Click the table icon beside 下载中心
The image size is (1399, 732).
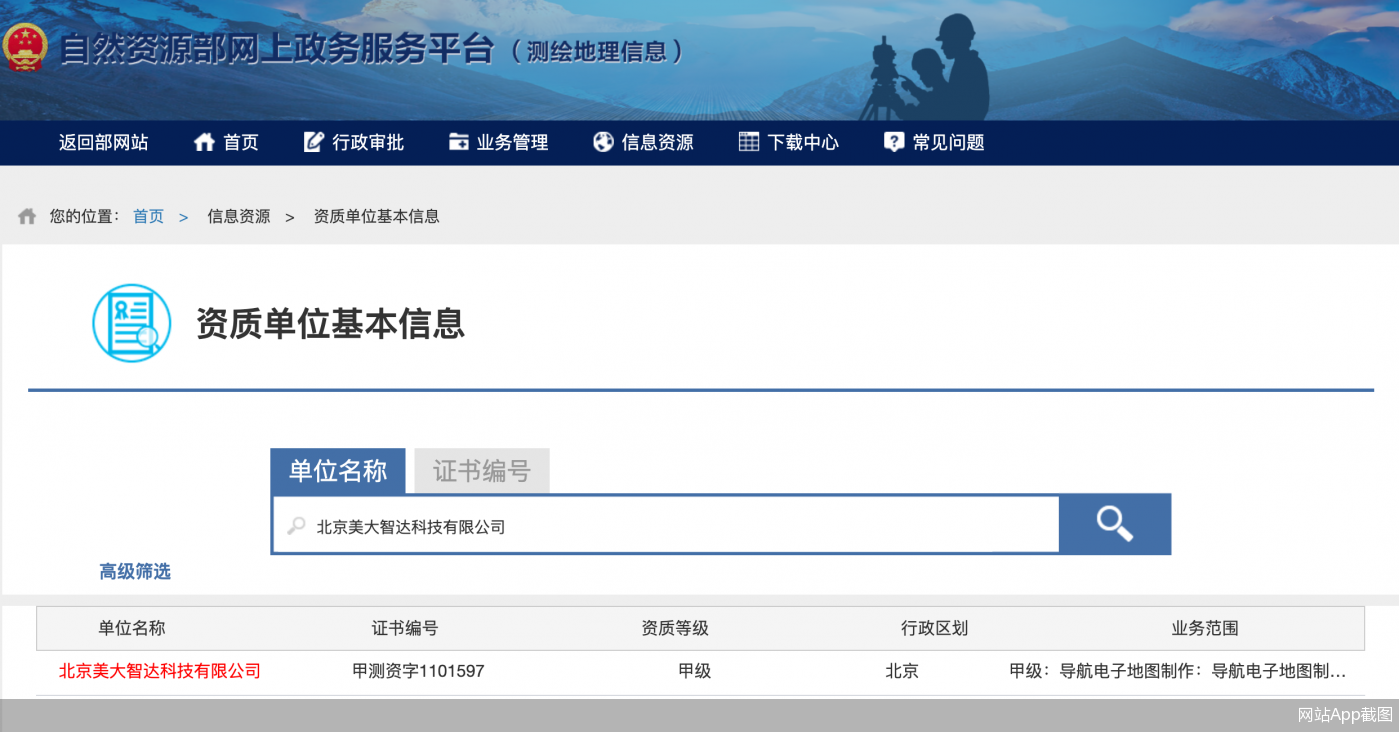click(x=749, y=142)
